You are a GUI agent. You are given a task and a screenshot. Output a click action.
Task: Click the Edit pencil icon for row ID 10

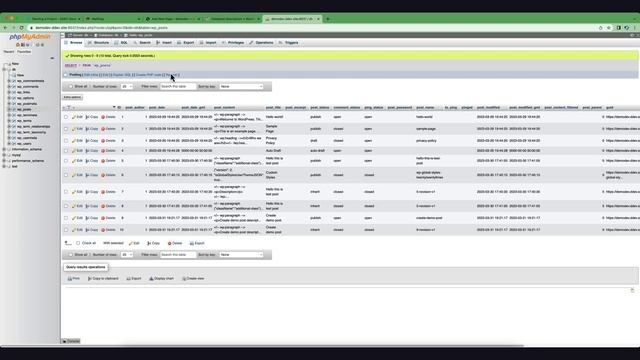[x=74, y=230]
